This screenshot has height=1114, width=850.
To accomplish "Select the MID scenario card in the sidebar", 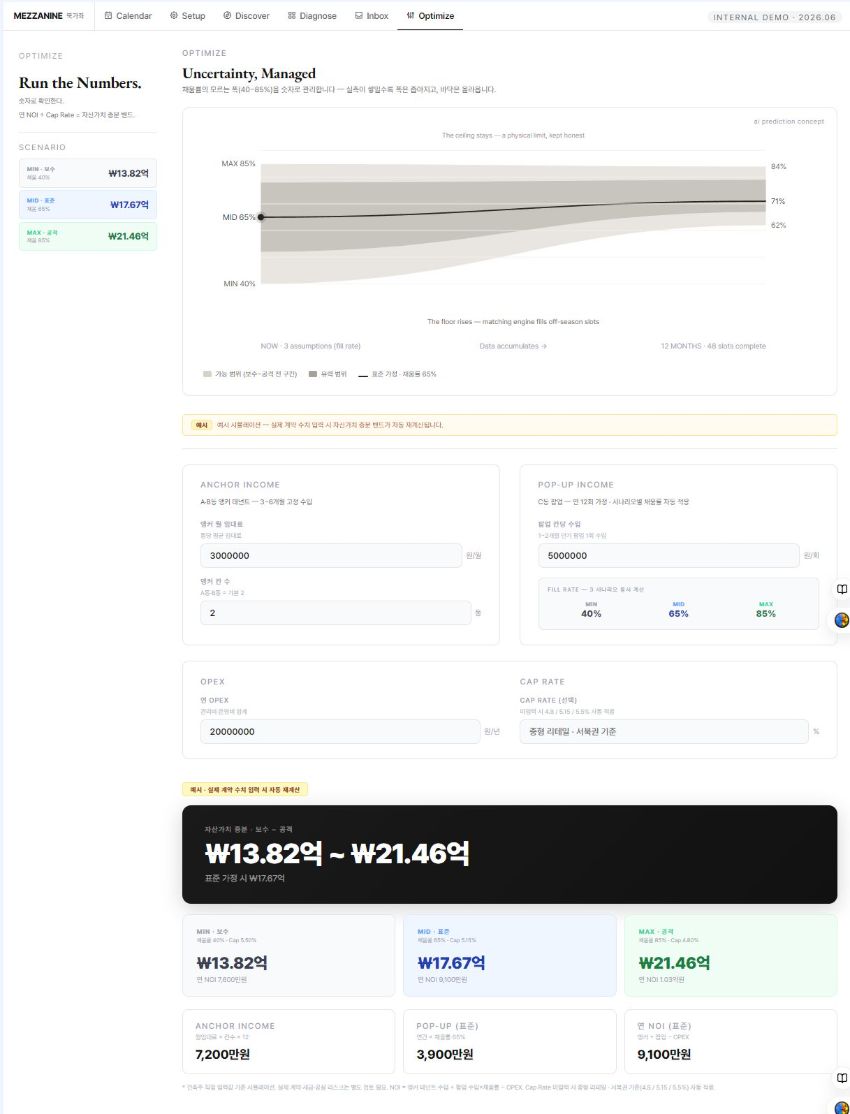I will point(87,205).
